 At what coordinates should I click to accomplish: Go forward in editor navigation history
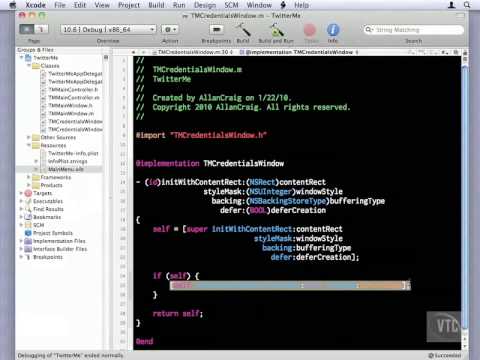(x=144, y=52)
